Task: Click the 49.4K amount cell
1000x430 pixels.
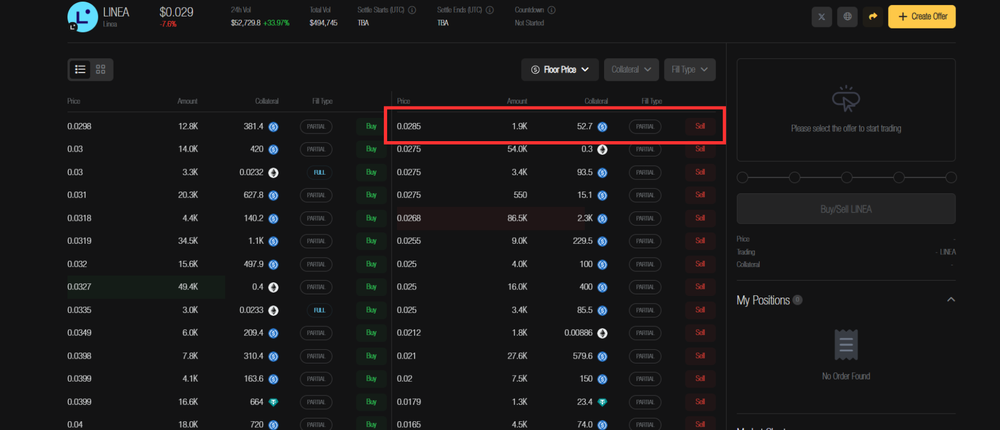Action: click(x=188, y=287)
